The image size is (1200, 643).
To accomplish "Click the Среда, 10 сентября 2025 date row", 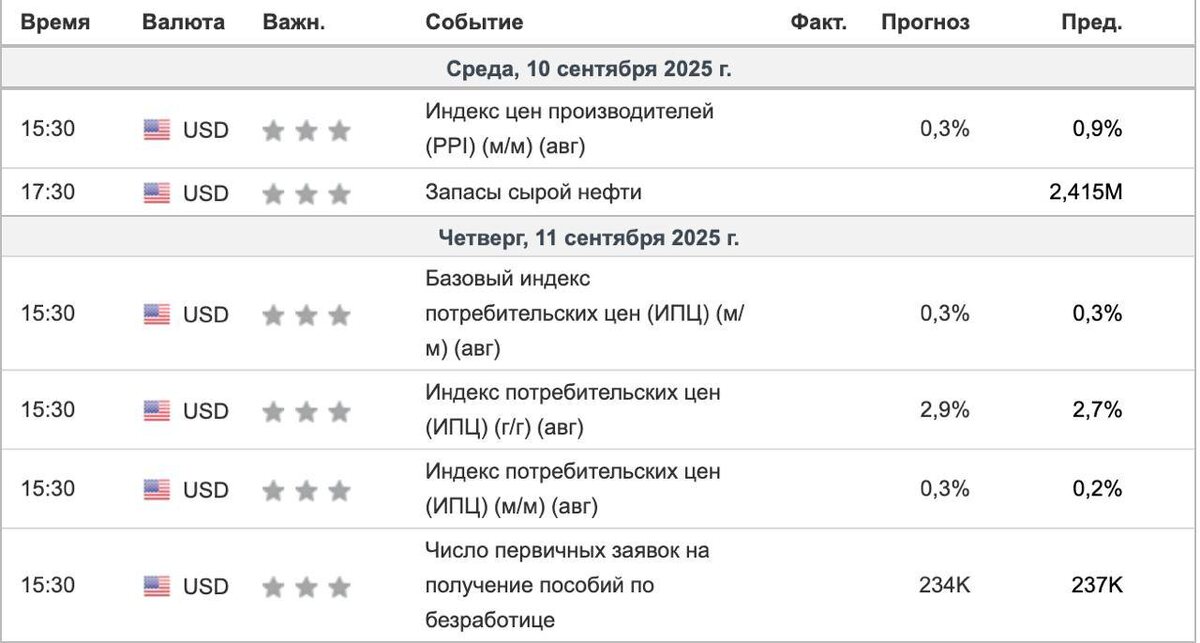I will 590,70.
